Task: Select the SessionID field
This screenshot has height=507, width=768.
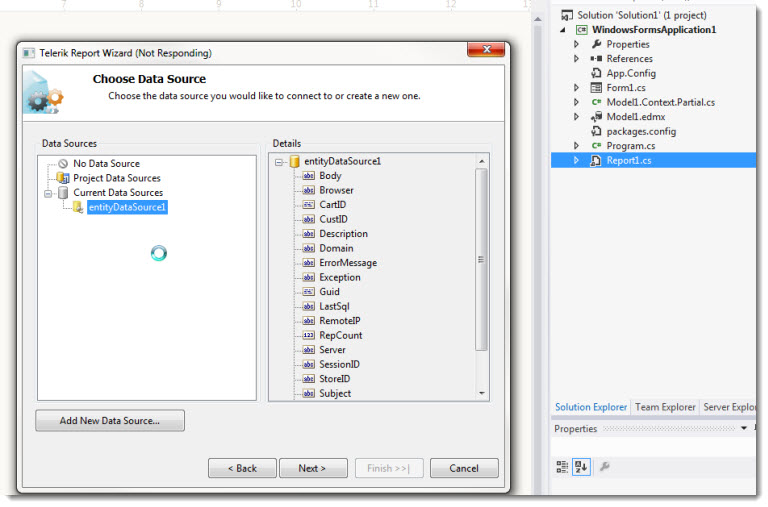Action: pyautogui.click(x=339, y=364)
